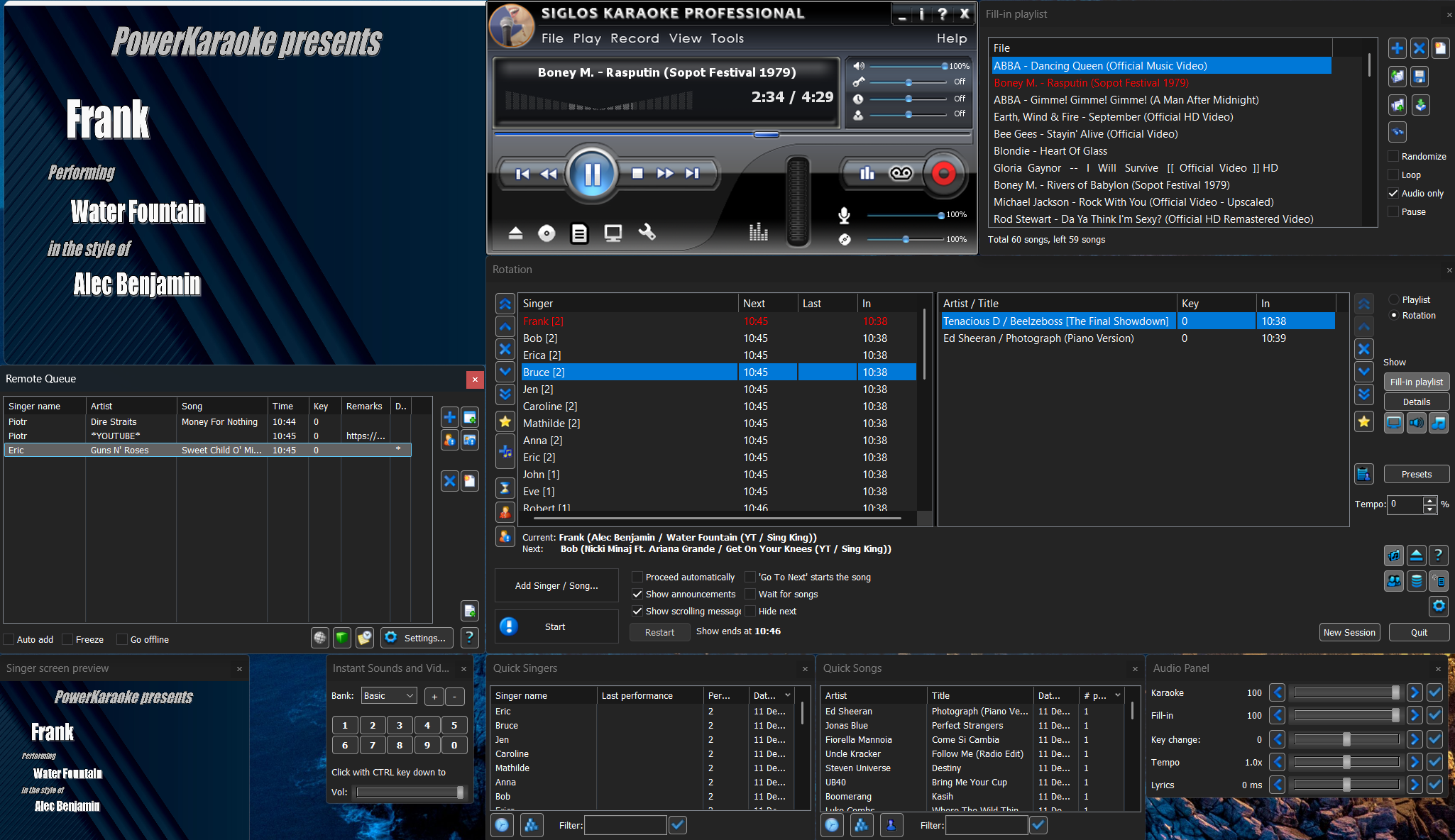This screenshot has width=1455, height=840.
Task: Click the globe icon in Remote Queue
Action: 320,638
